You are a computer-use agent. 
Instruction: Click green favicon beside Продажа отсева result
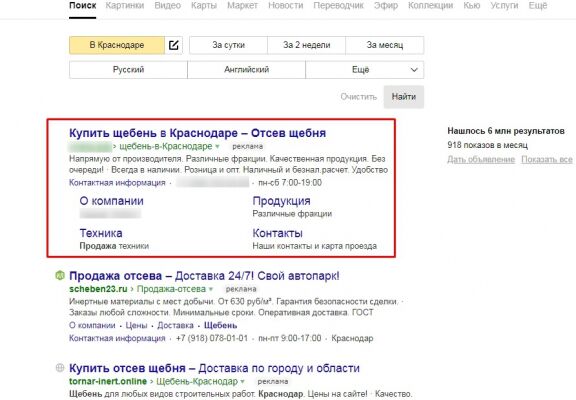(60, 275)
